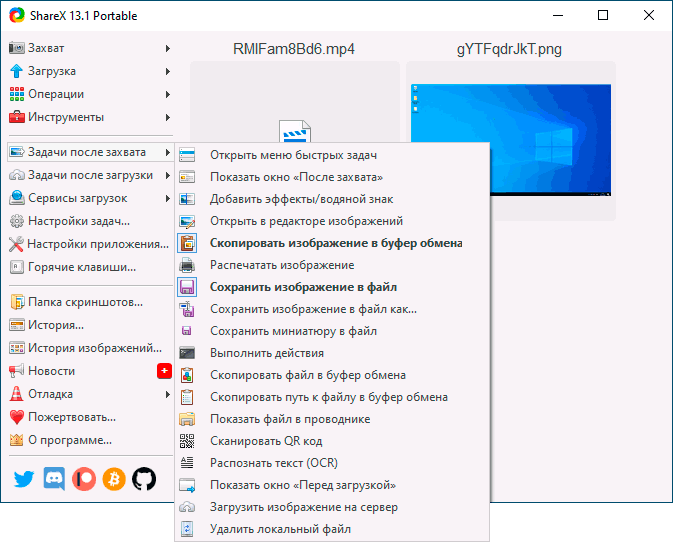
Task: Open О программе...
Action: (91, 440)
